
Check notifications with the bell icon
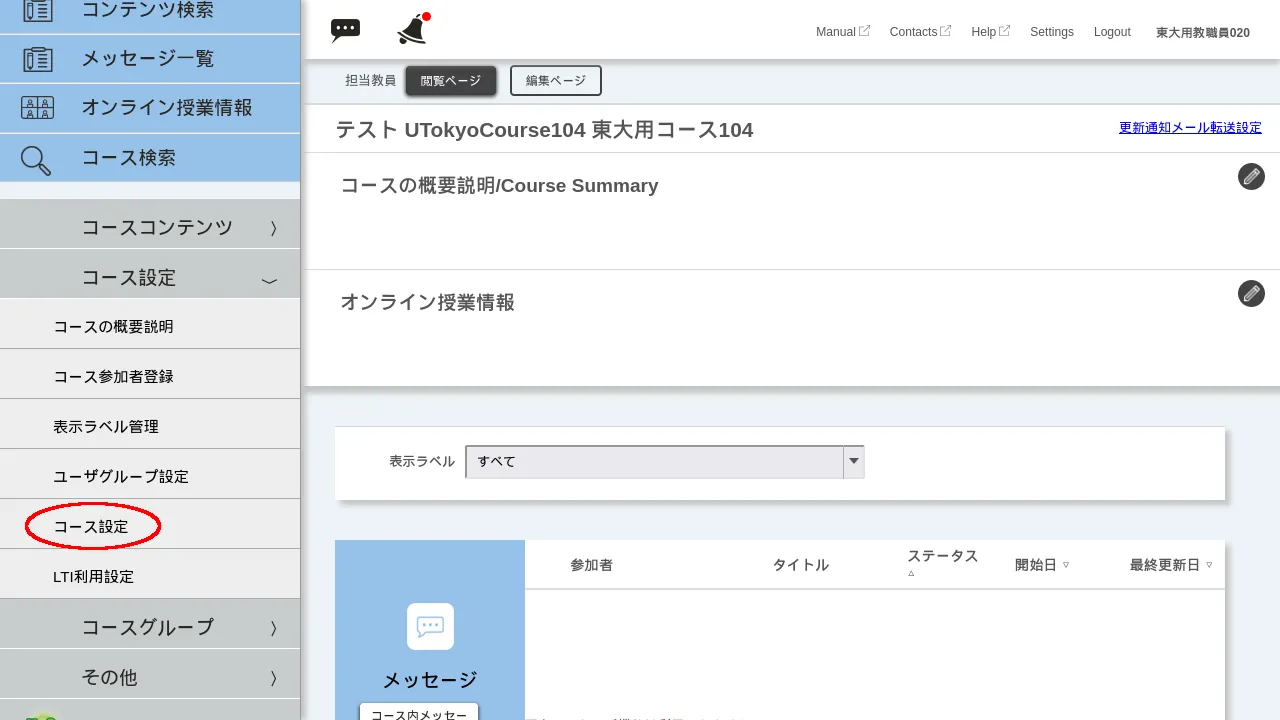point(411,29)
